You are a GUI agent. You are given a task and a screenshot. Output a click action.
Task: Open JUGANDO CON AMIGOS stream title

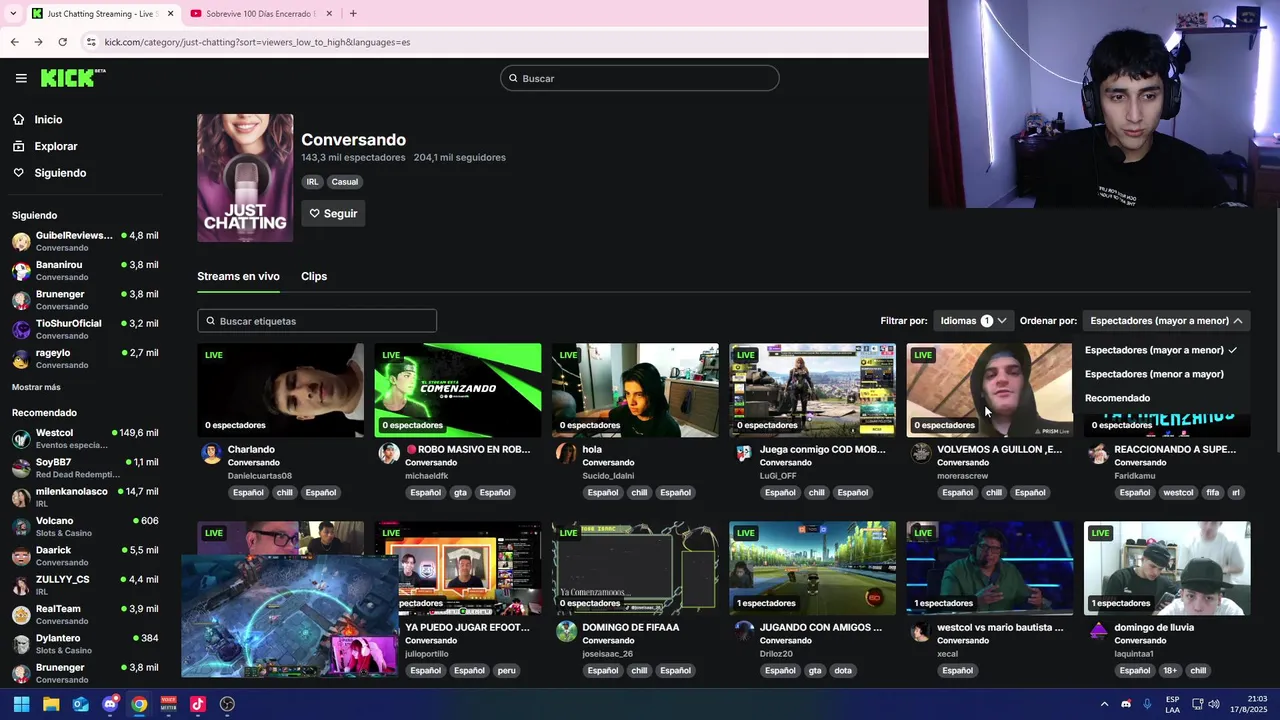pos(821,627)
